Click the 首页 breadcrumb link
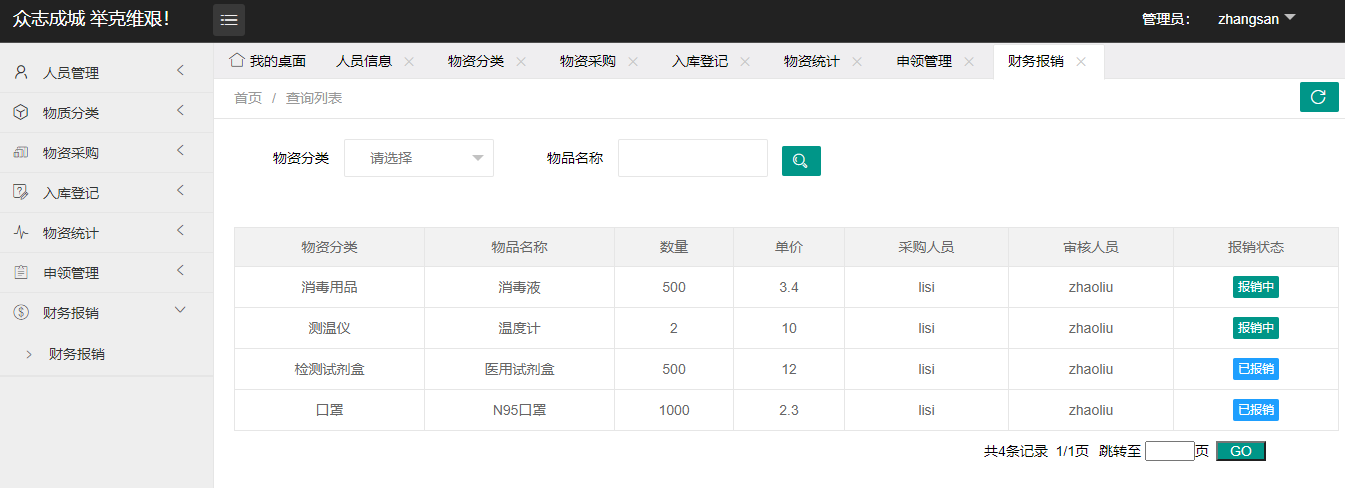The width and height of the screenshot is (1345, 488). coord(248,98)
